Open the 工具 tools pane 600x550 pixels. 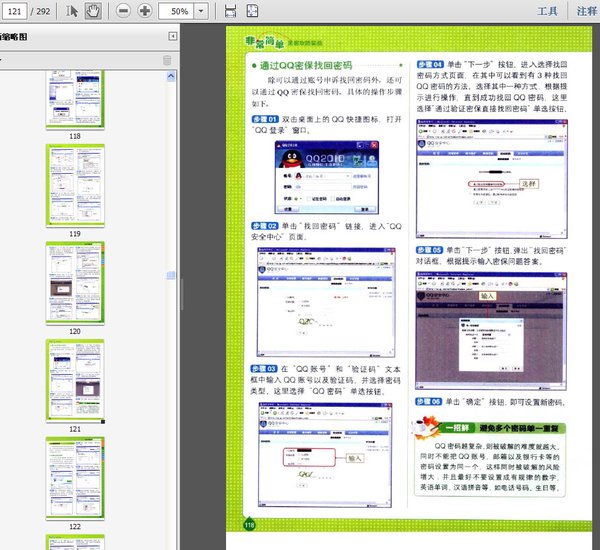[547, 11]
